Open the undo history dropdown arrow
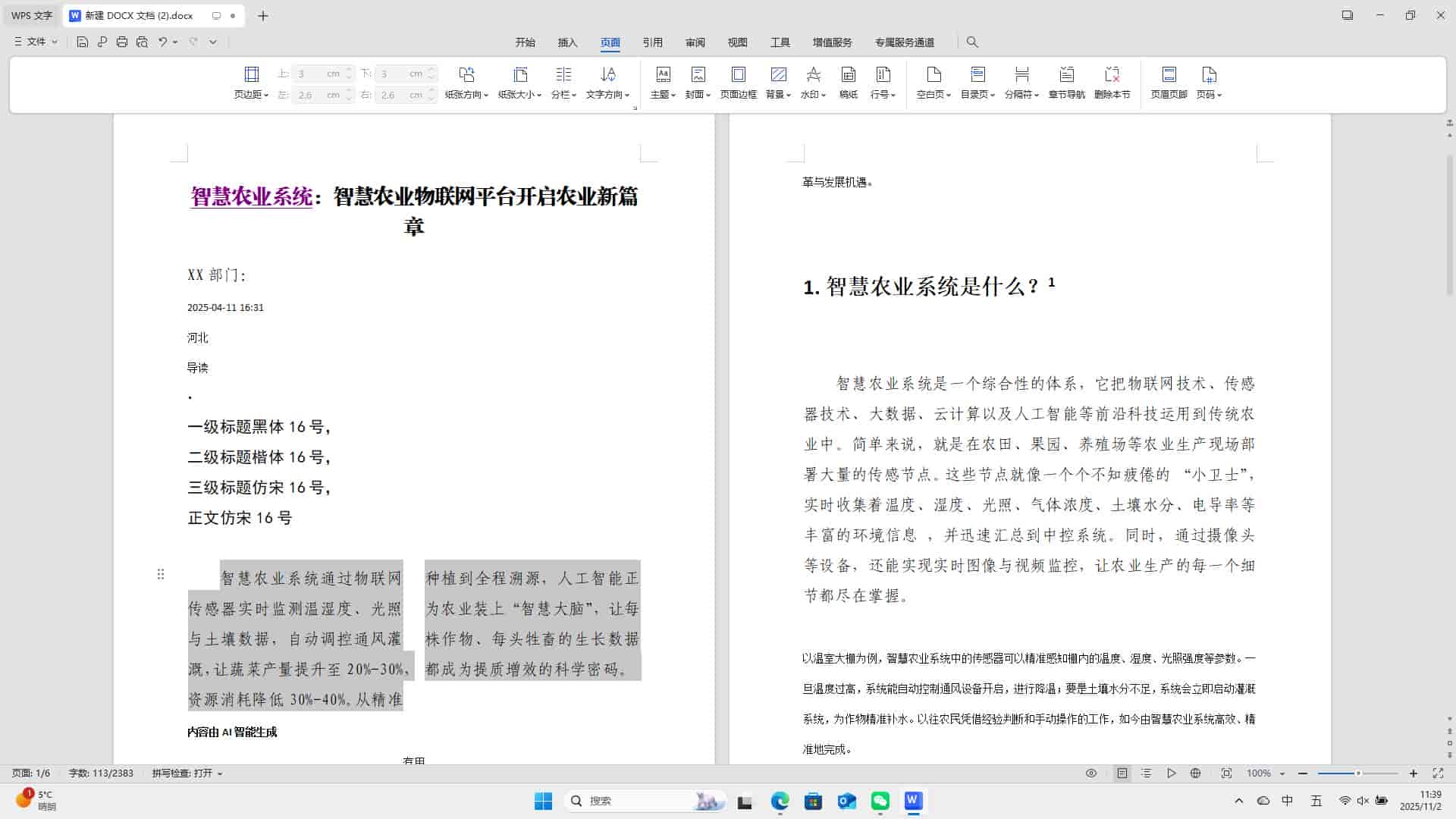Viewport: 1456px width, 819px height. [175, 42]
